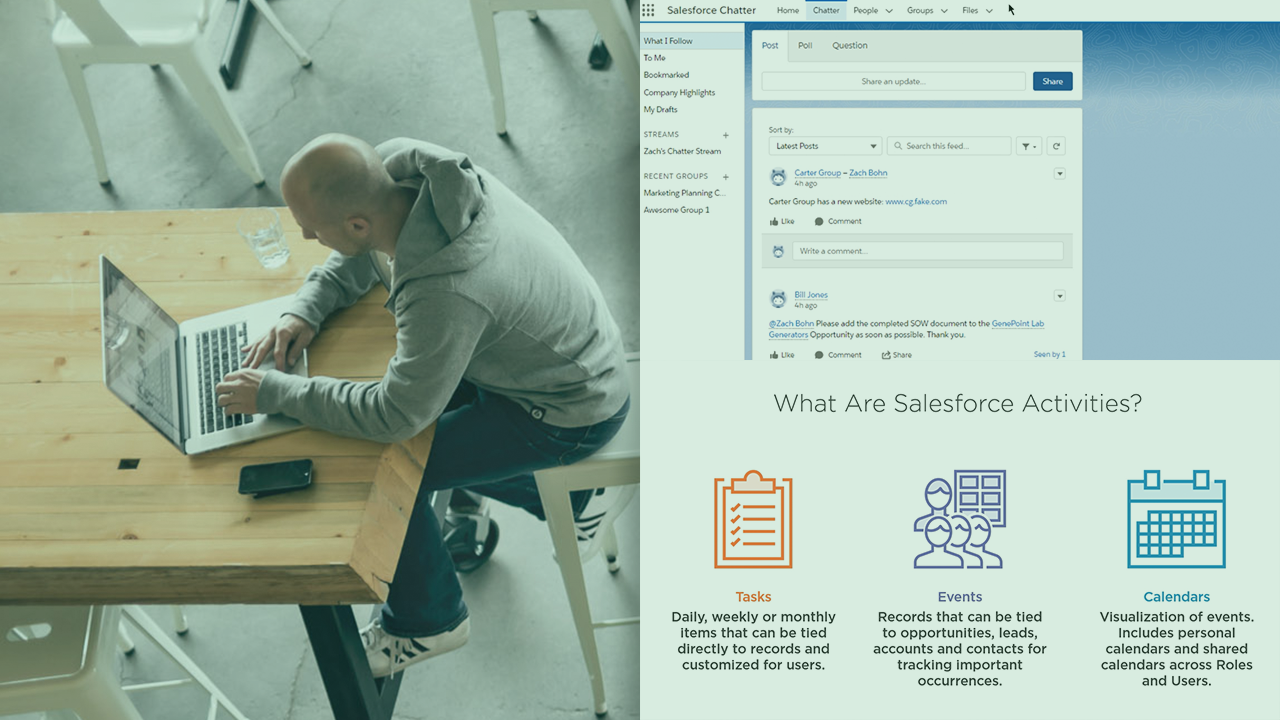Expand the People nav dropdown chevron

coord(889,11)
